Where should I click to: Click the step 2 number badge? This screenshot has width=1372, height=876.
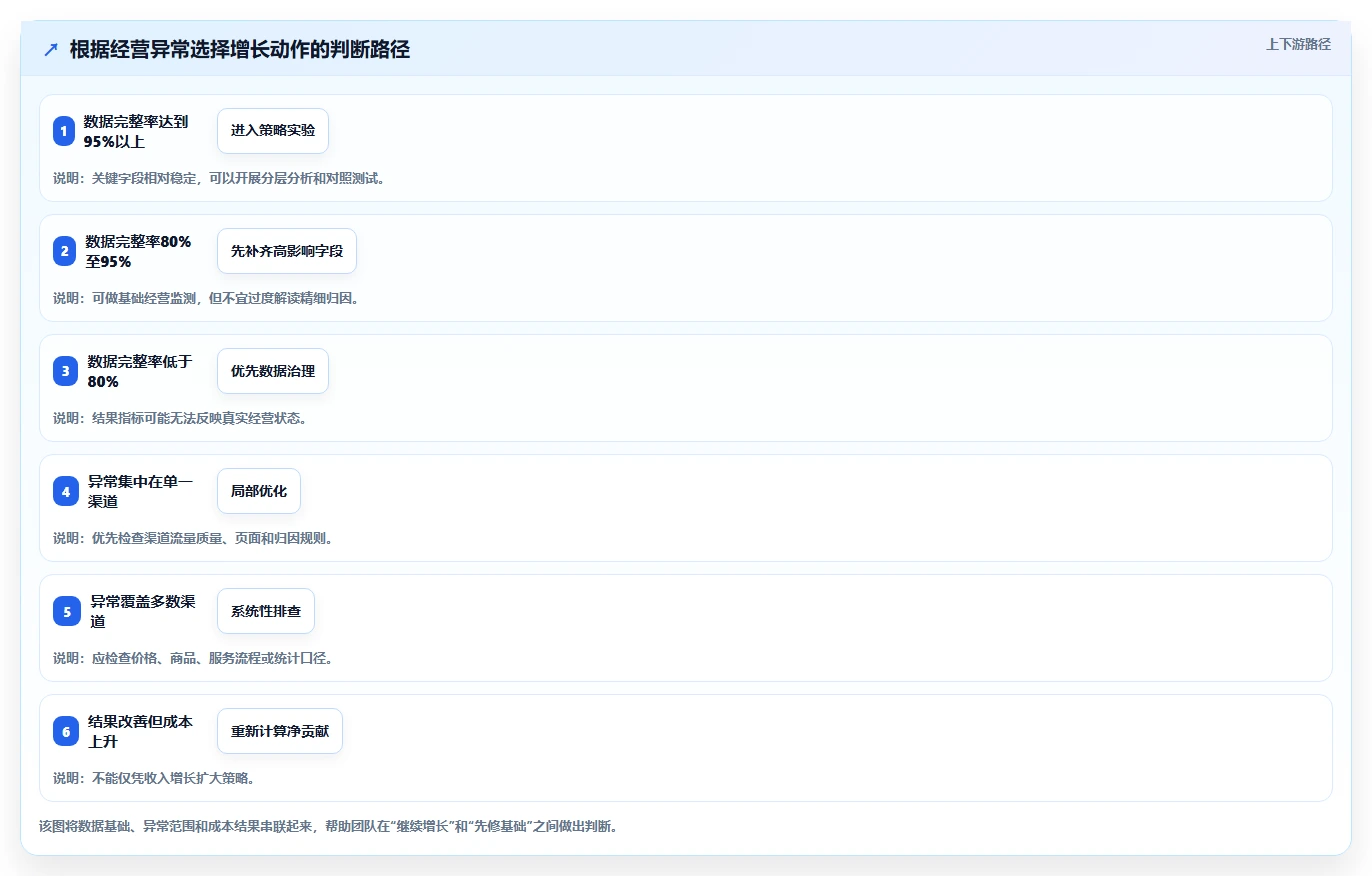click(64, 251)
